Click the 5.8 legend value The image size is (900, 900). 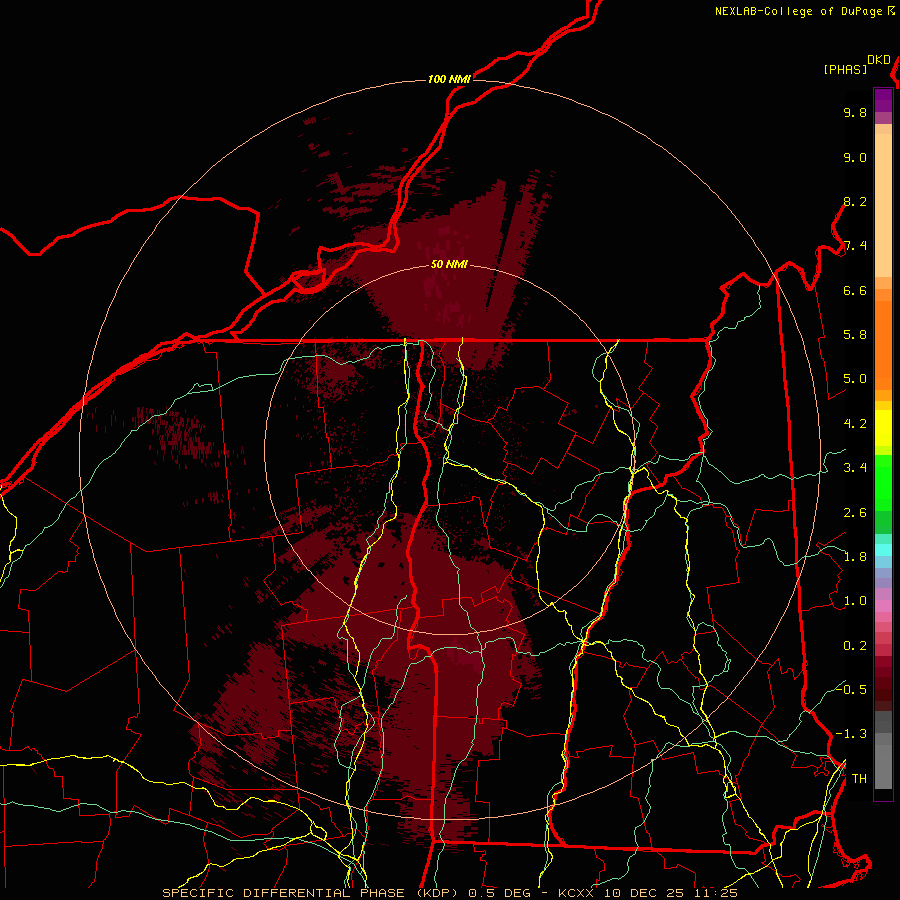[x=855, y=335]
